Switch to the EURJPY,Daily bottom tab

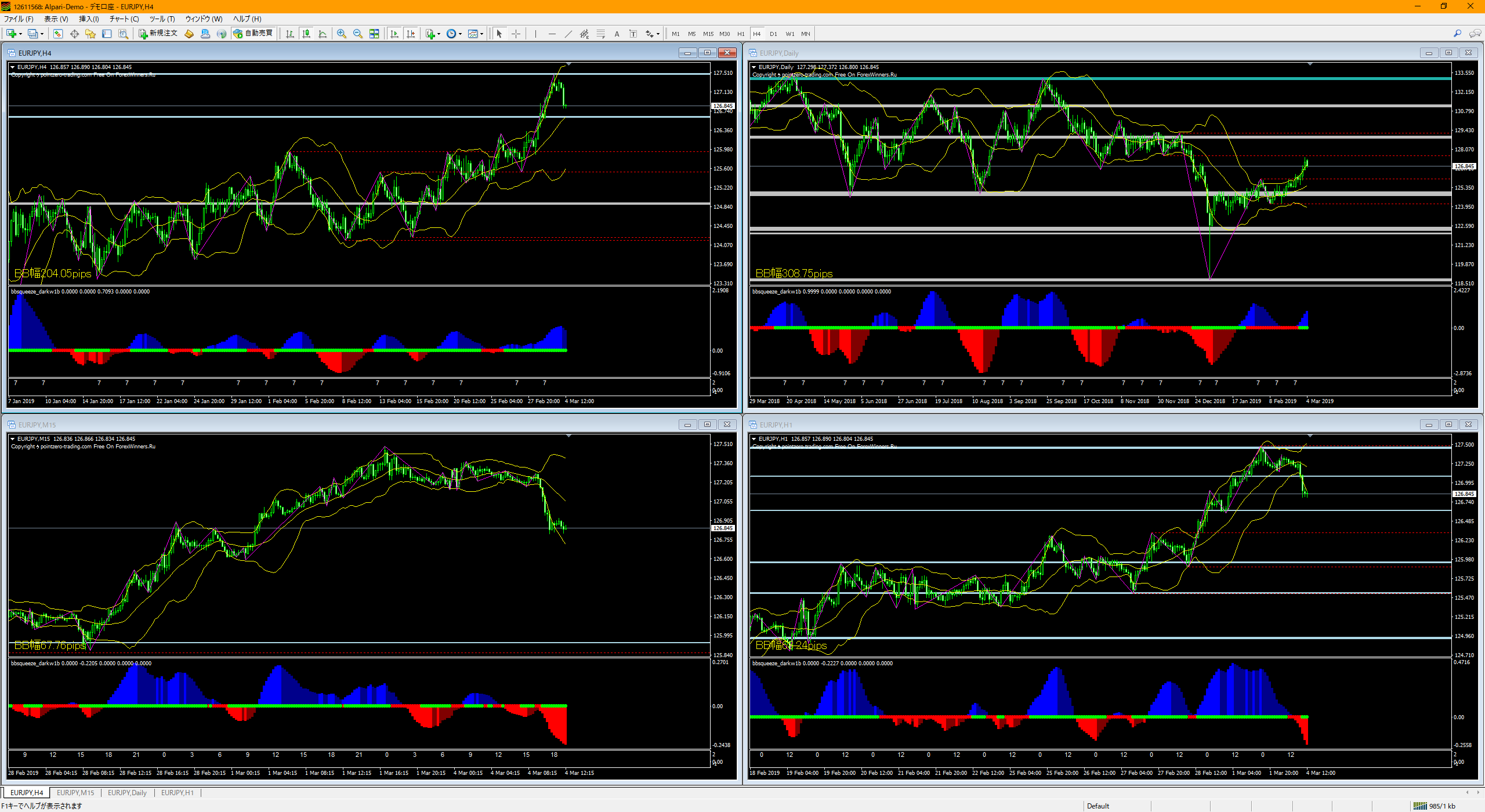pyautogui.click(x=127, y=792)
